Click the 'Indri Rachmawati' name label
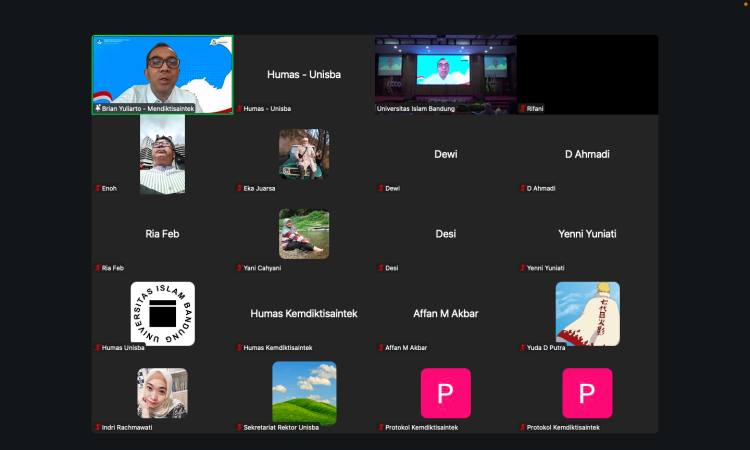The image size is (750, 450). coord(127,428)
